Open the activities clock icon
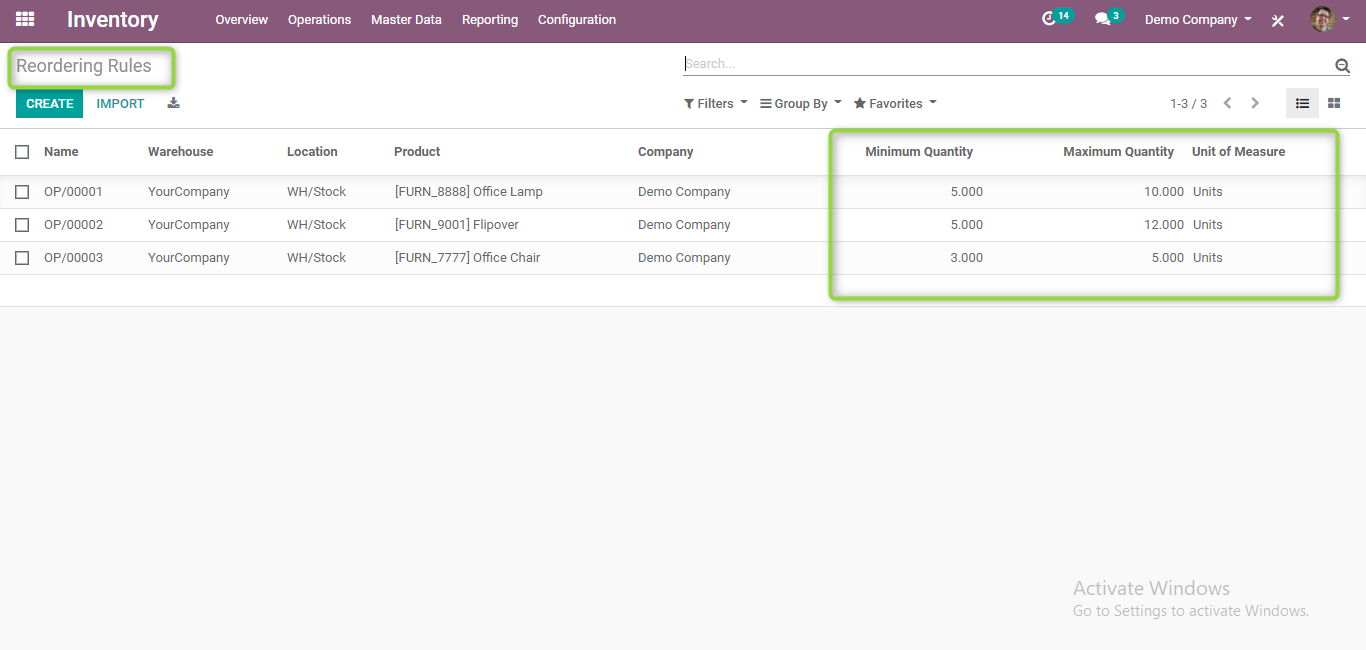Viewport: 1366px width, 650px height. [x=1052, y=18]
